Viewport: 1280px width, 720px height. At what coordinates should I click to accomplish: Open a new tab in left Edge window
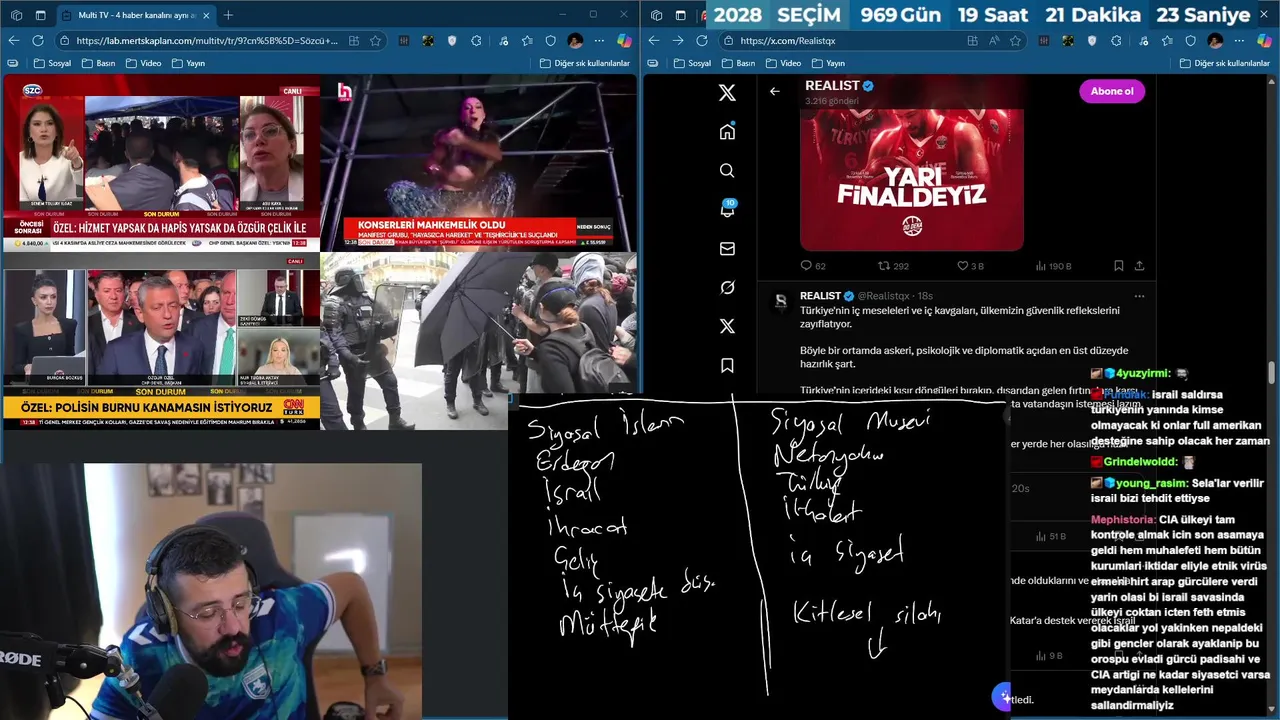pos(228,15)
